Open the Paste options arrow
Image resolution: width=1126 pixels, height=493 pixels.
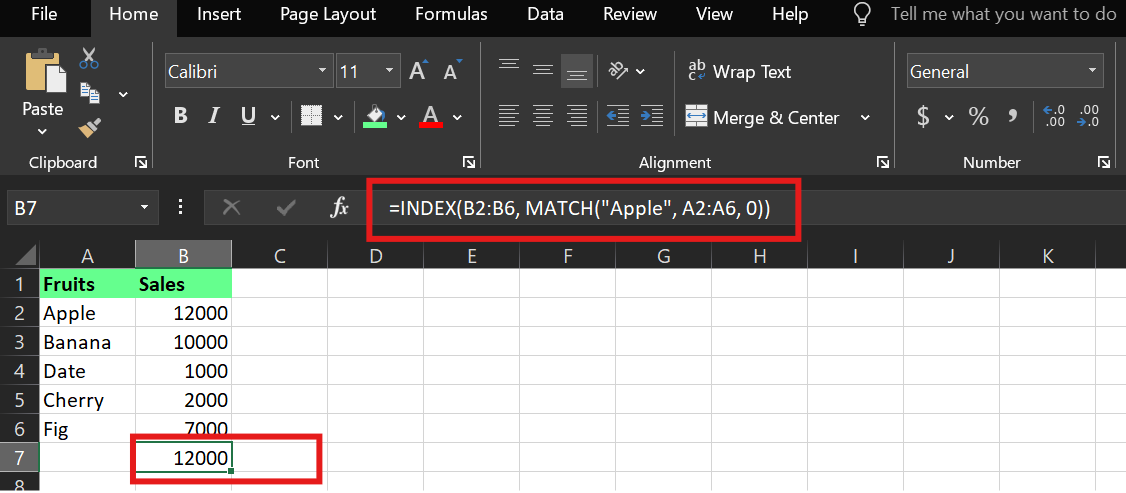pyautogui.click(x=42, y=131)
